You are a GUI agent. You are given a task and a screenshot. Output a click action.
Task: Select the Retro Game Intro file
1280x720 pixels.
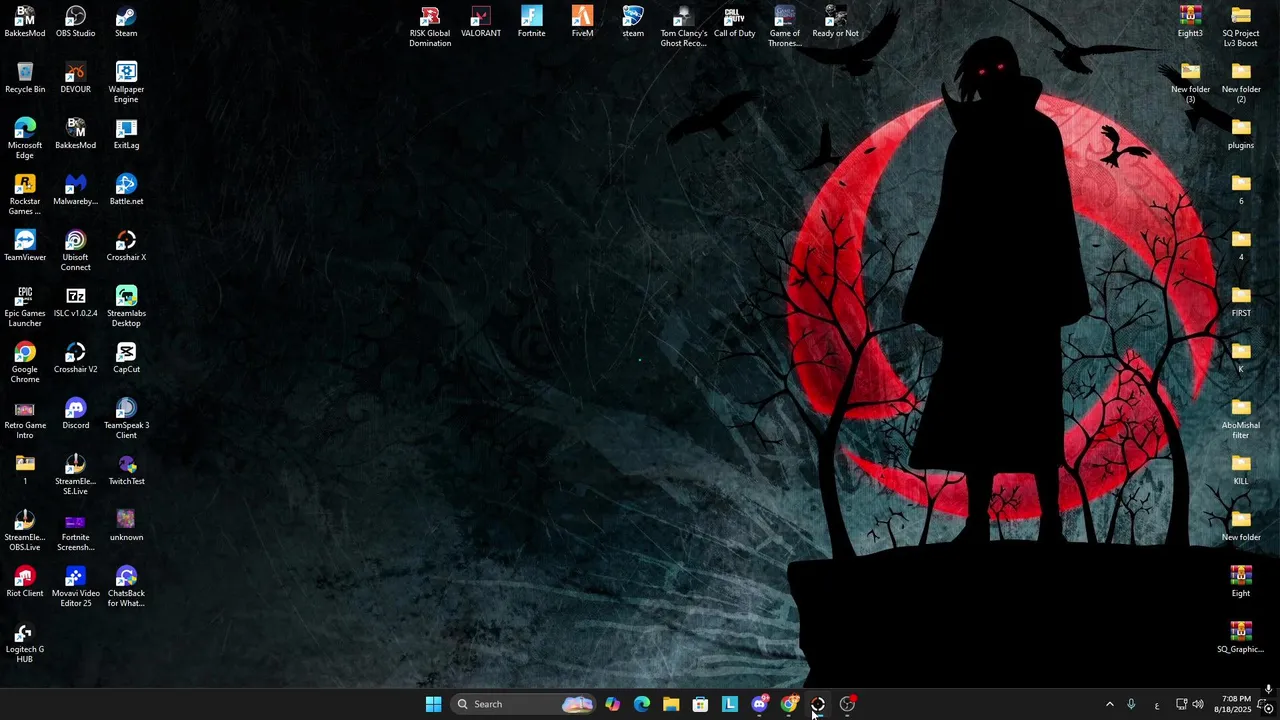tap(25, 419)
